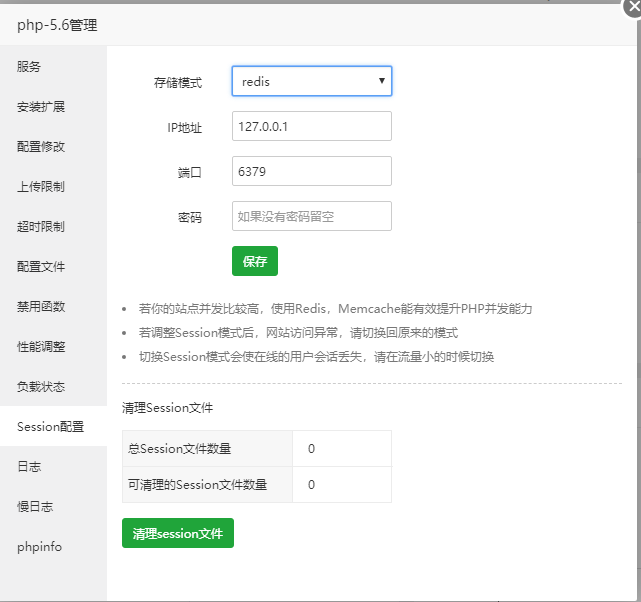Open the 服务 sidebar tab
The image size is (641, 602).
(53, 66)
